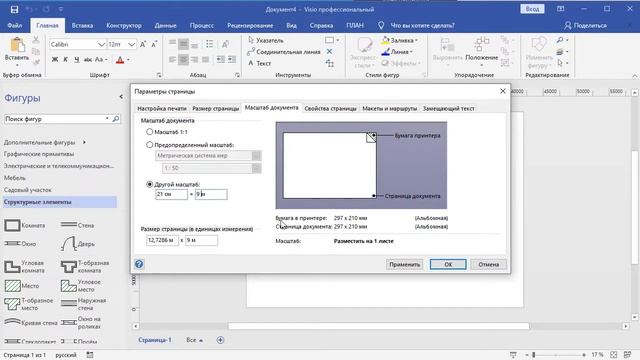Increase font size with the larger-A icon
Screen dimensions: 640x360
tap(143, 44)
